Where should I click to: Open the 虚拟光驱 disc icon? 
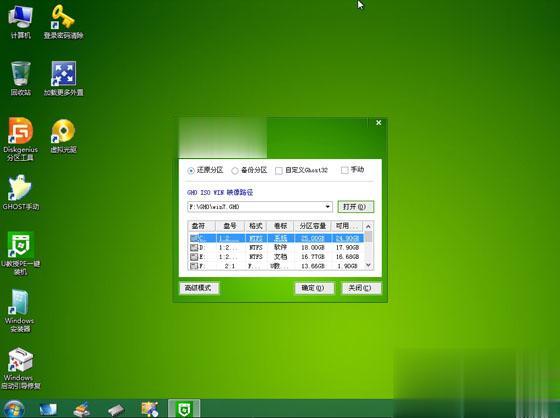click(x=63, y=136)
